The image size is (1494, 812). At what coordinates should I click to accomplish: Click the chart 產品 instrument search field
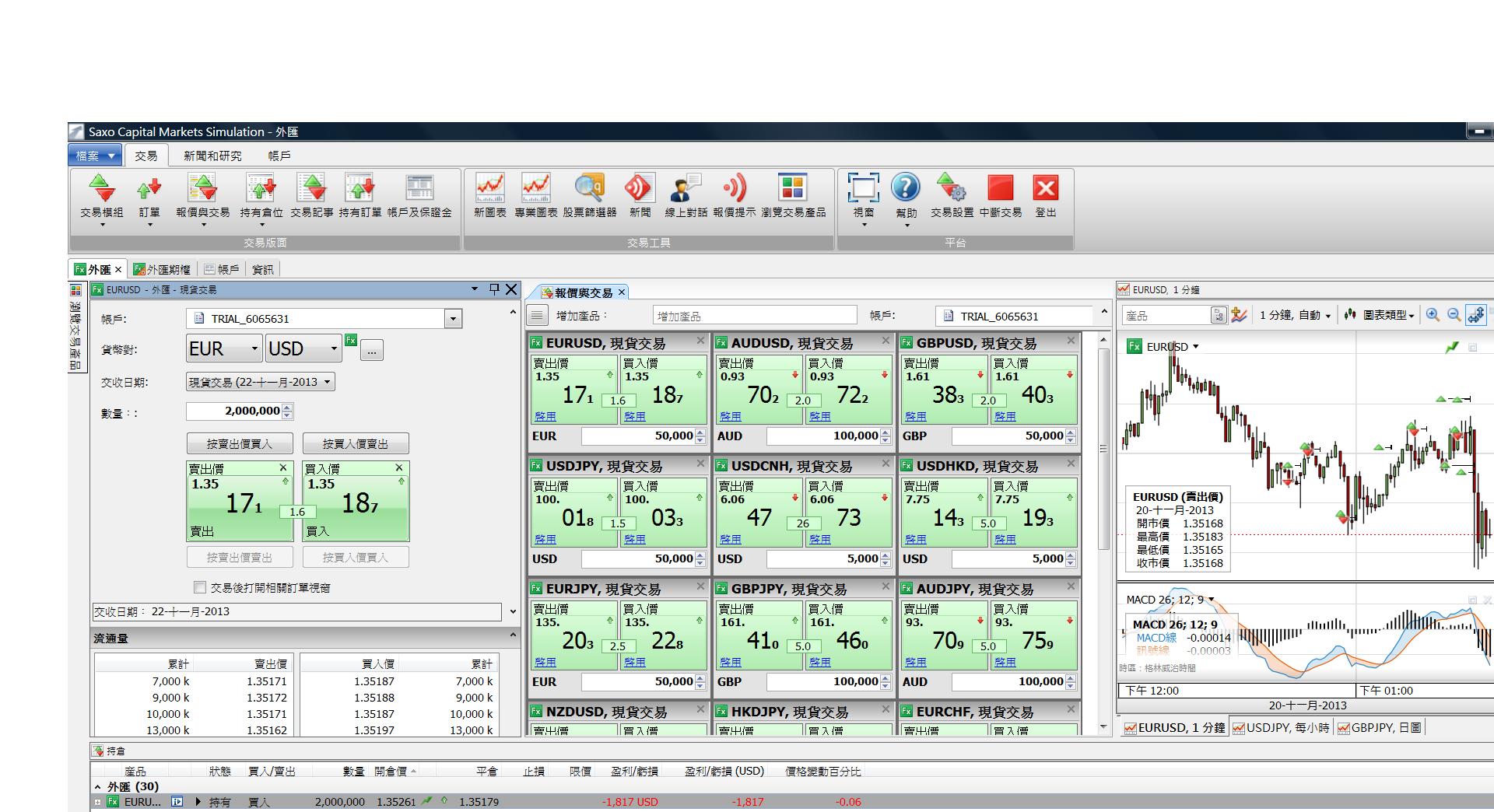point(1166,315)
